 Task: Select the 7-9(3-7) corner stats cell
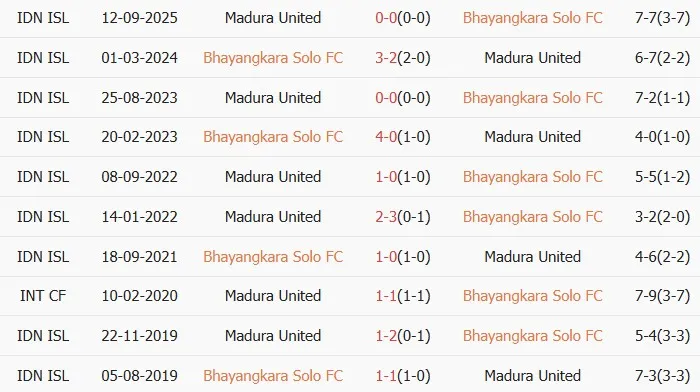tap(662, 296)
